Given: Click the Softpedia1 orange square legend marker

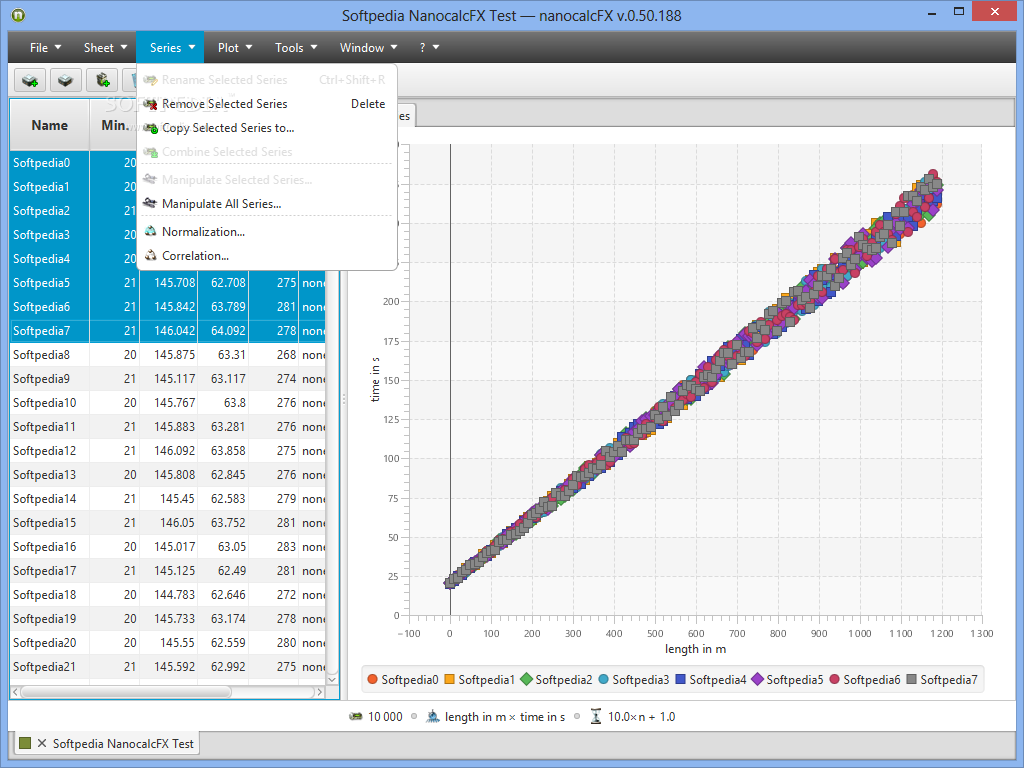Looking at the screenshot, I should [449, 680].
